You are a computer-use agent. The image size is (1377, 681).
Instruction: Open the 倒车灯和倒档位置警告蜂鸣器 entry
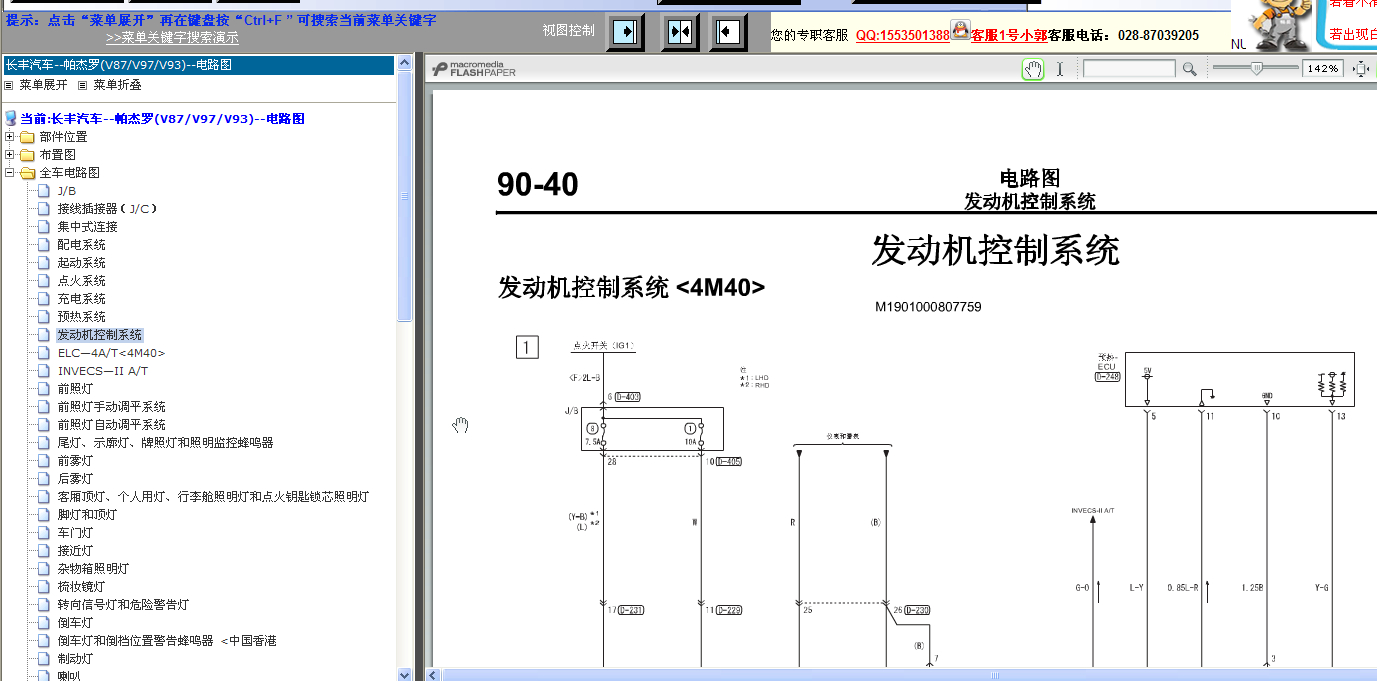[167, 640]
